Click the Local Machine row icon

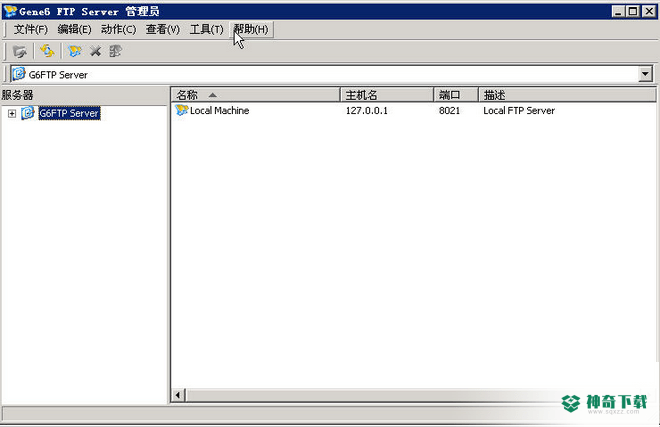pos(181,110)
